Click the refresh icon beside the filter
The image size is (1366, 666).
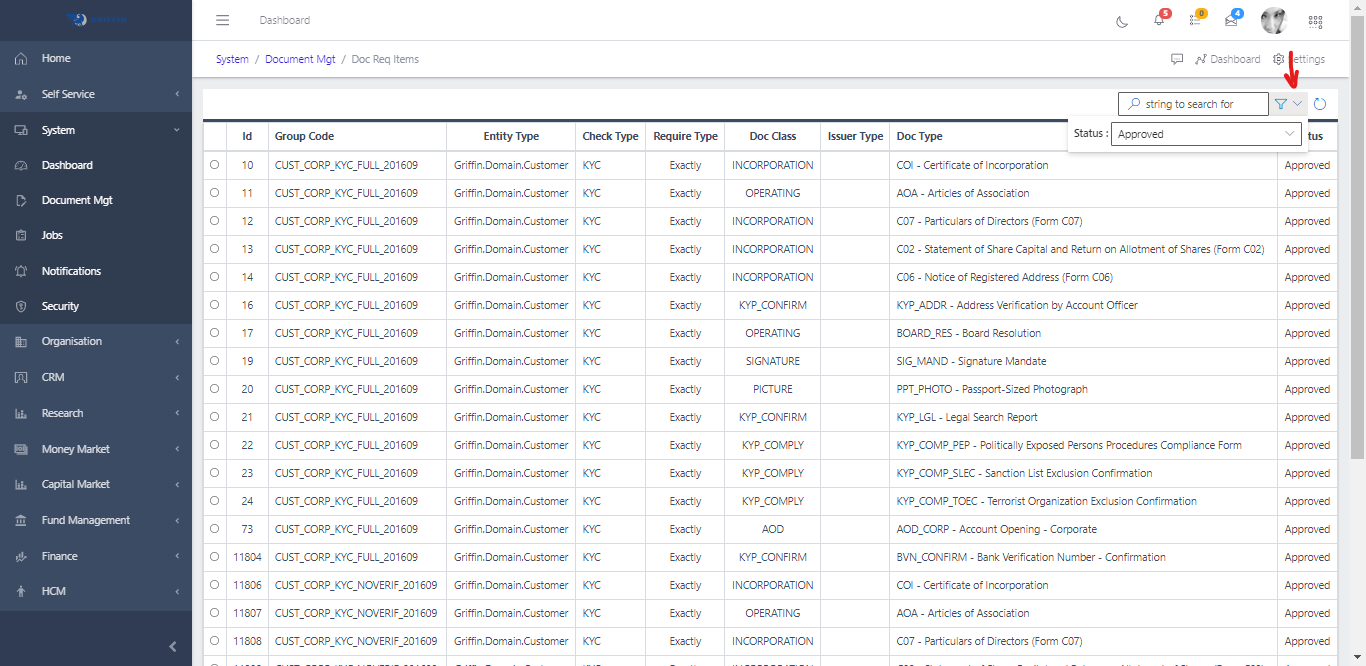1320,104
